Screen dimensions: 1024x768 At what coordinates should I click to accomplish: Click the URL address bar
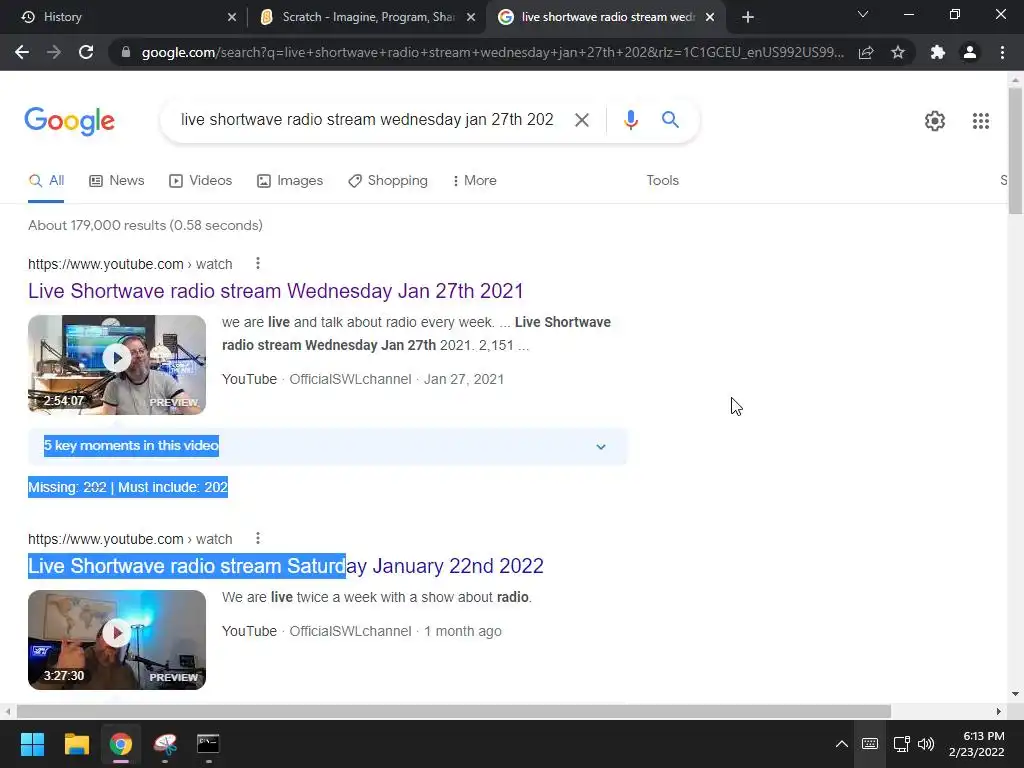(493, 52)
